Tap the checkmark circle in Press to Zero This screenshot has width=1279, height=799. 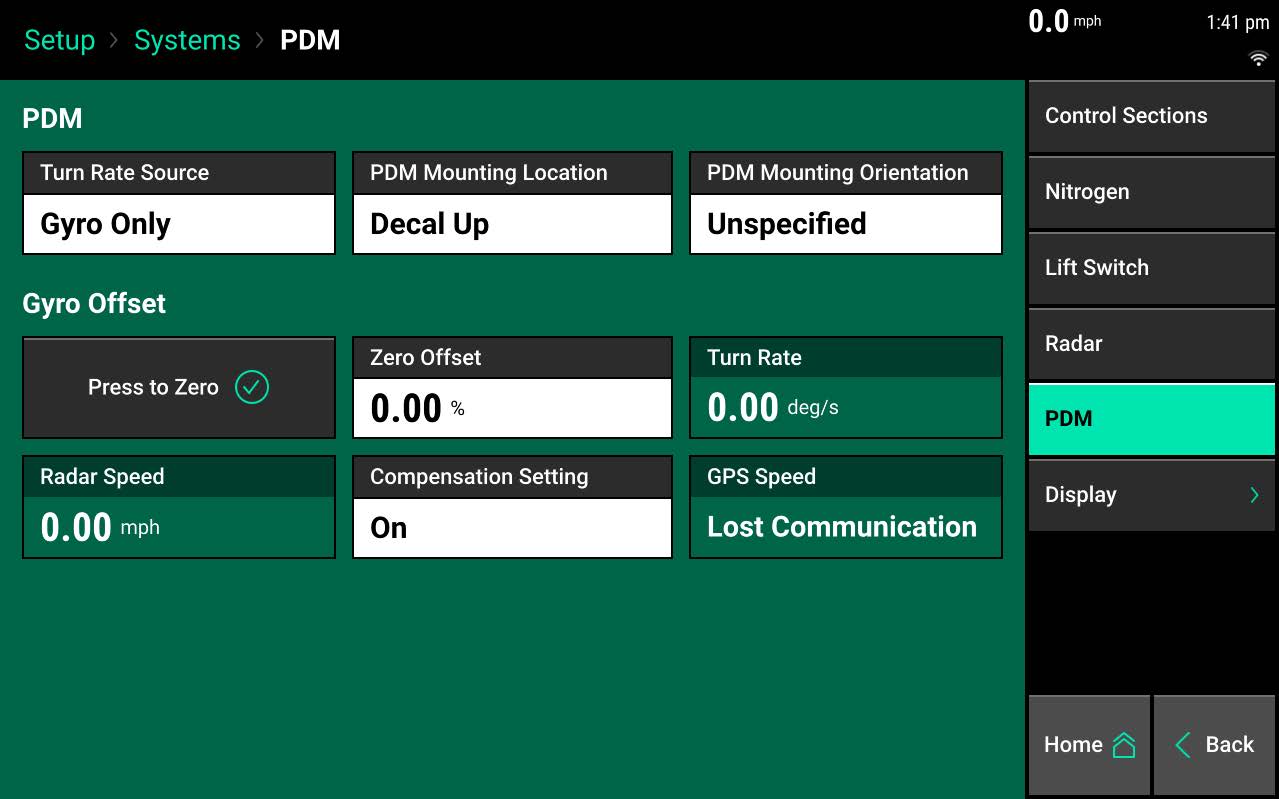[x=252, y=387]
